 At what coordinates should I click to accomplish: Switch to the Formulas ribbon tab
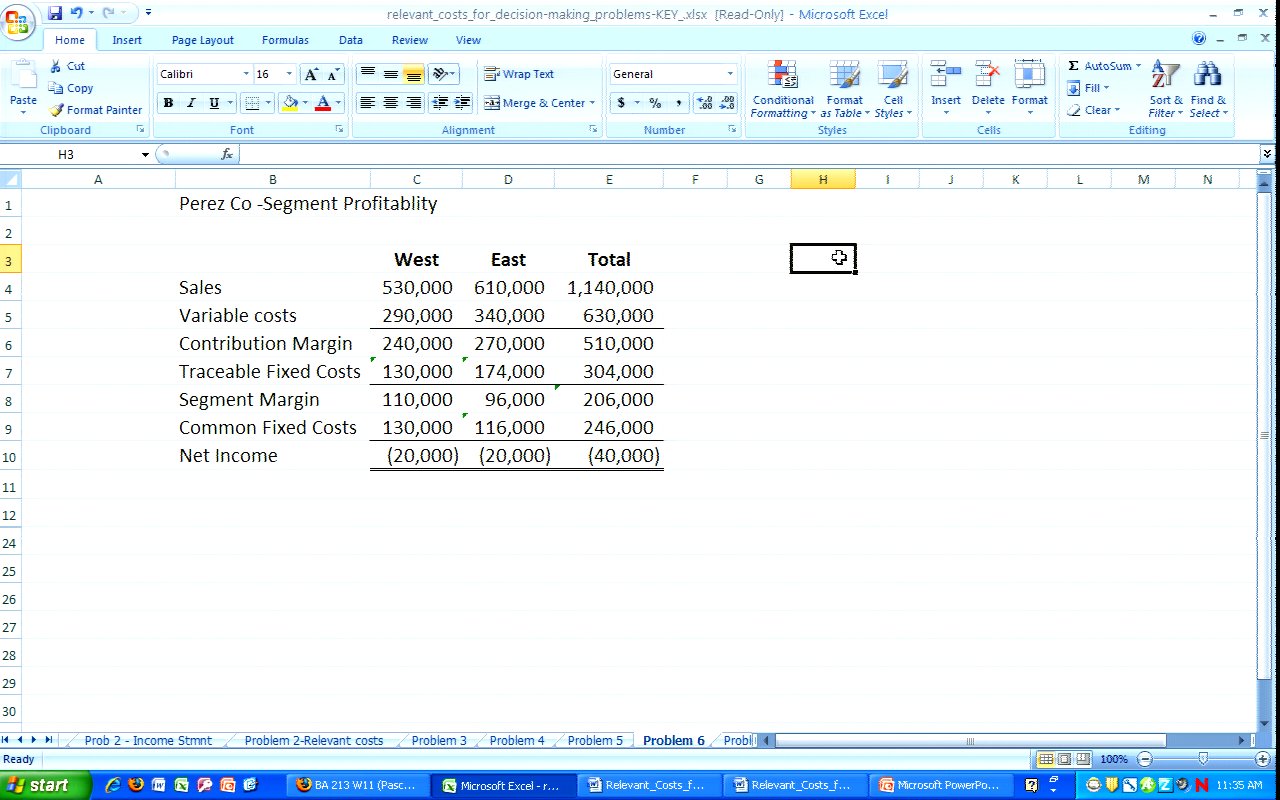285,40
